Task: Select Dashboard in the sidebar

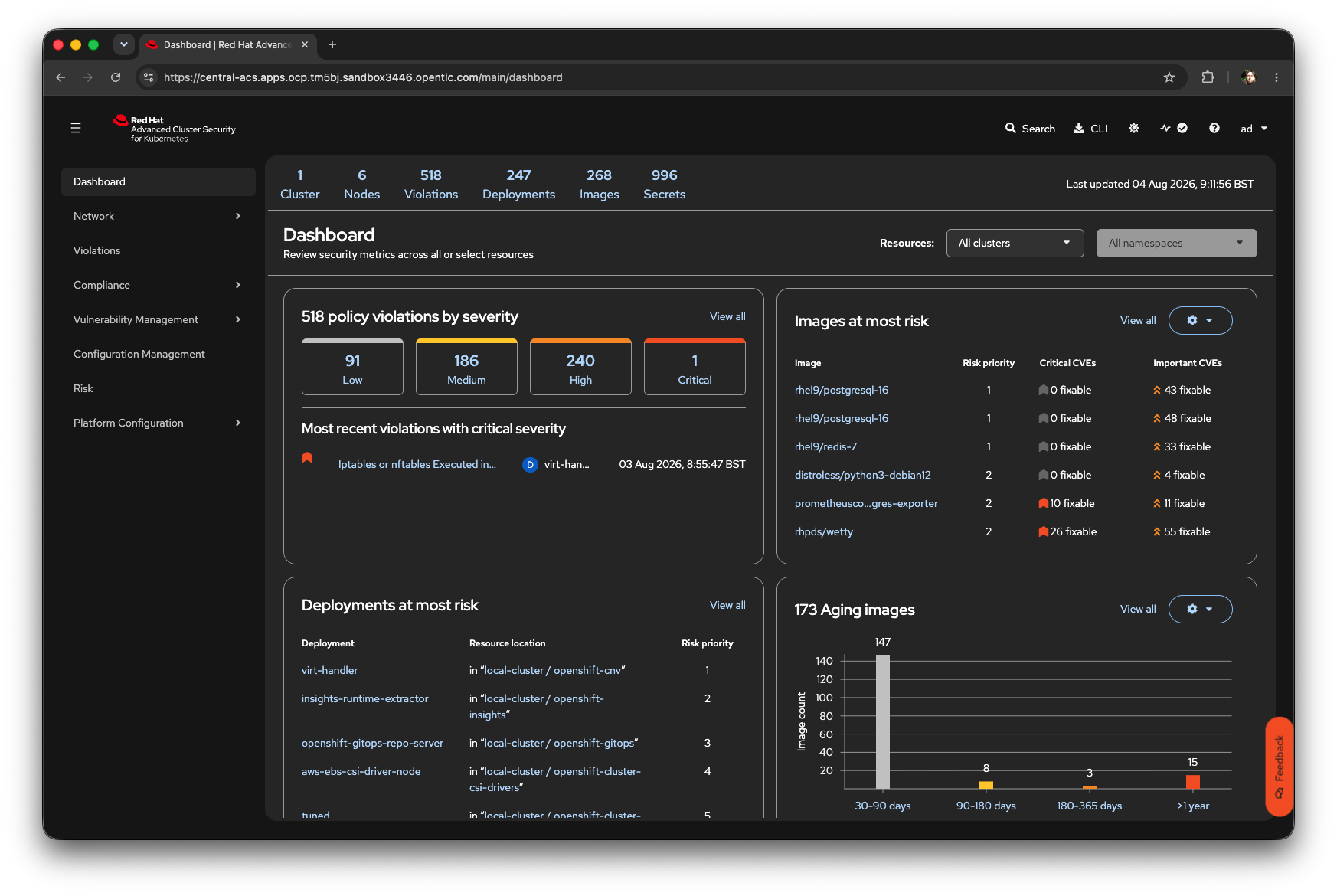Action: click(x=159, y=181)
